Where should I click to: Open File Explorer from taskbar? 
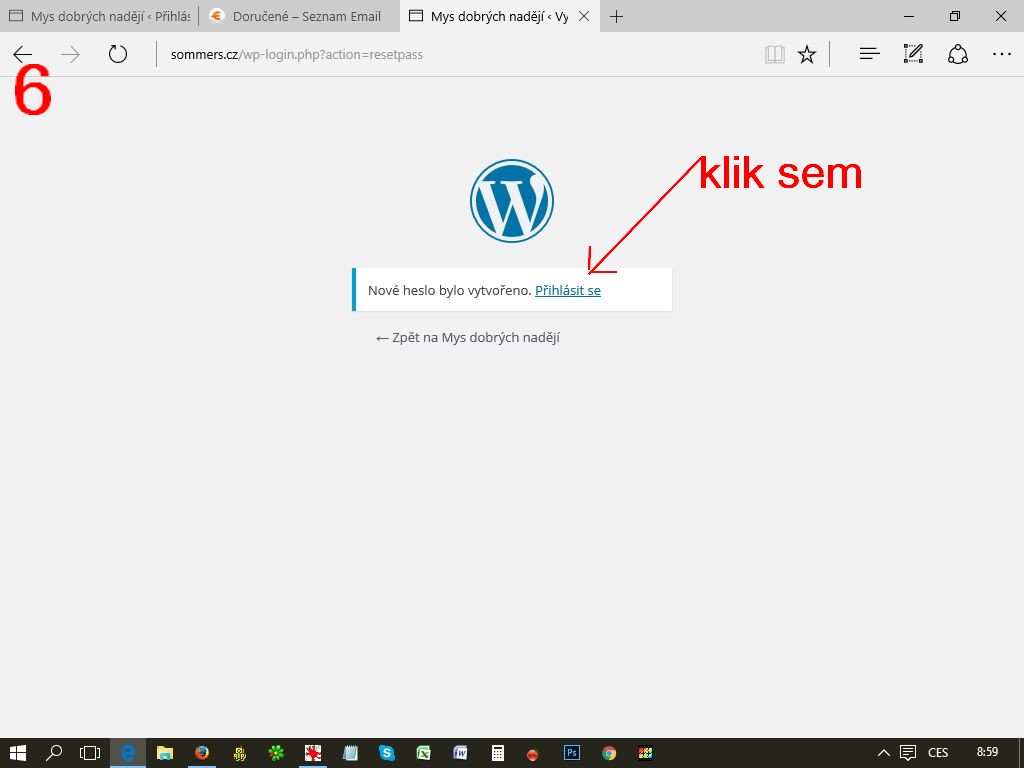165,753
